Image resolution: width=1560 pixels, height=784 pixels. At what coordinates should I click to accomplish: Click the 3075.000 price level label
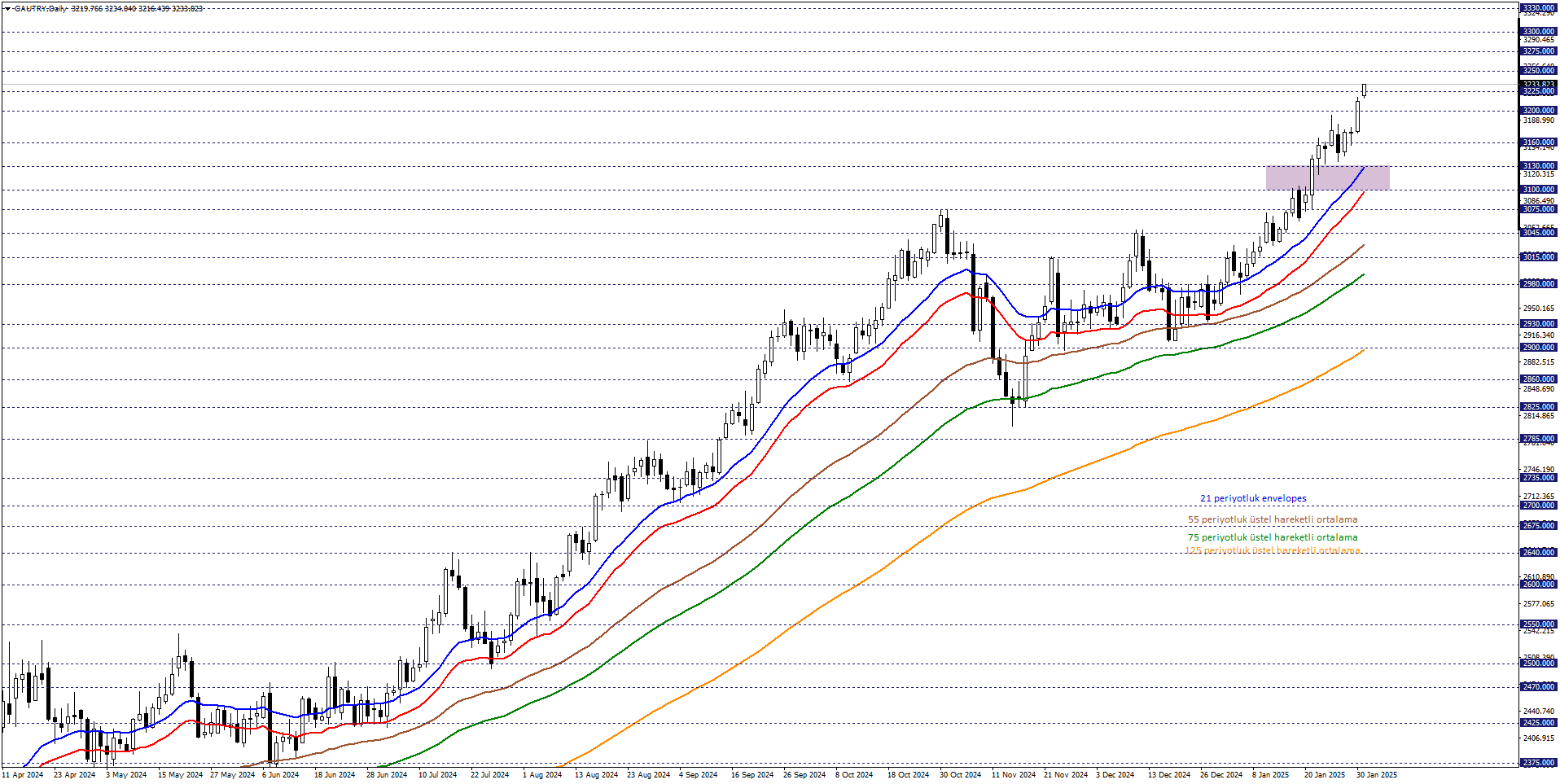click(x=1538, y=209)
